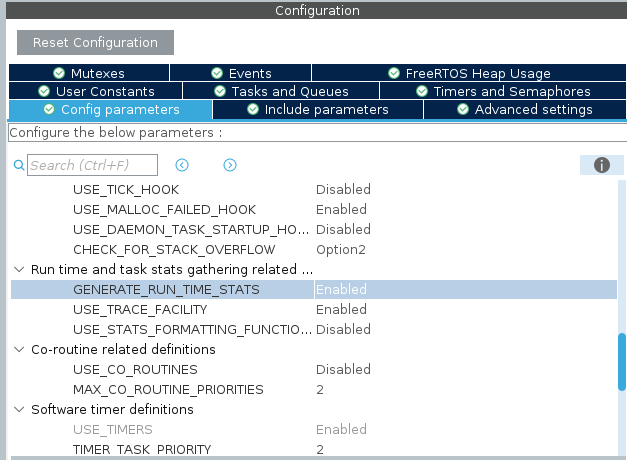Screen dimensions: 627x460
Task: Click green check icon on Advanced settings
Action: pyautogui.click(x=463, y=109)
